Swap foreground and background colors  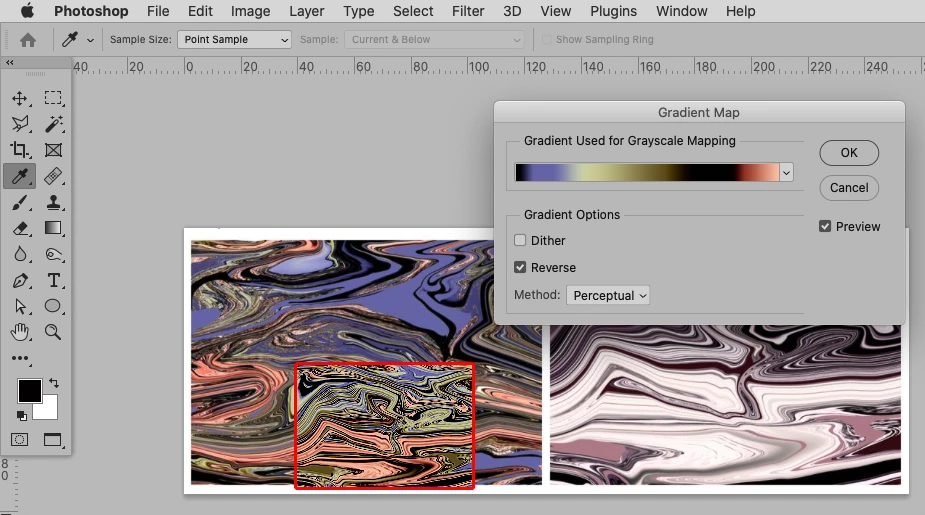[x=54, y=383]
